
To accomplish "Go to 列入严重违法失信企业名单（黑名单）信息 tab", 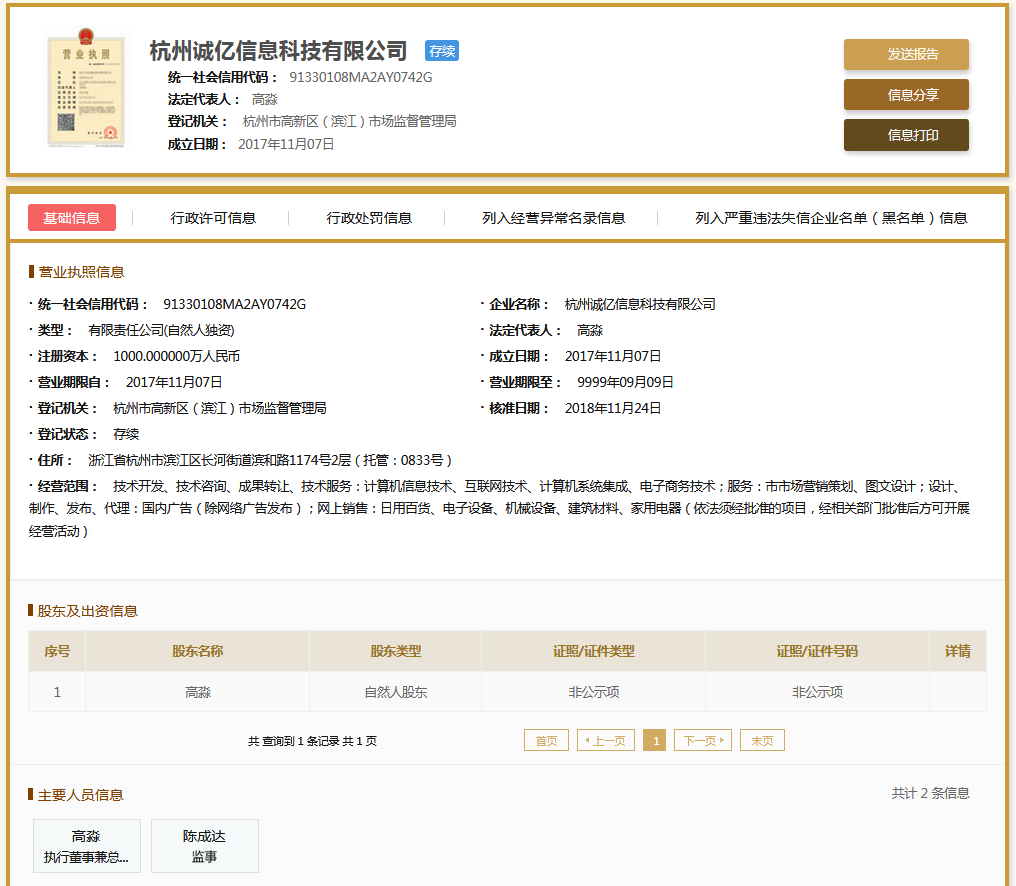I will pos(831,218).
